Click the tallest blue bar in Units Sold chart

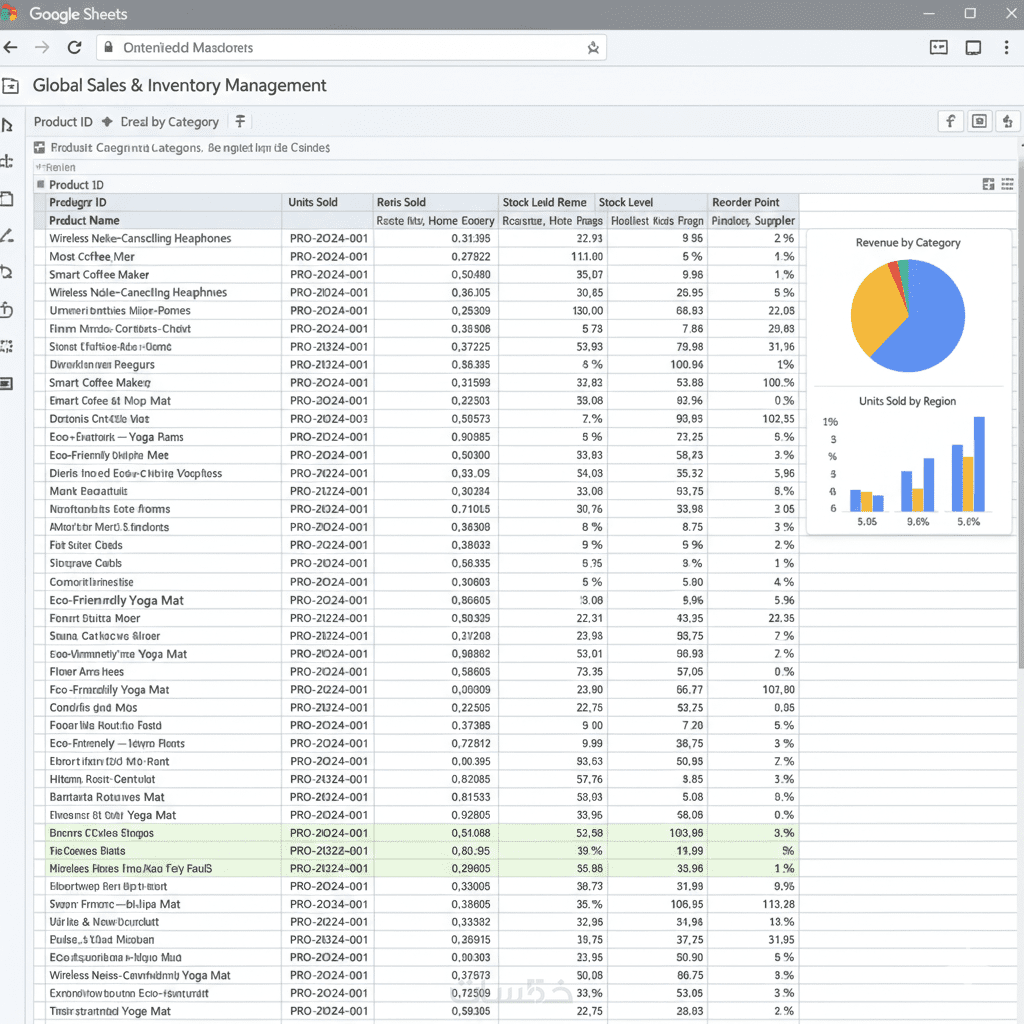click(x=979, y=464)
